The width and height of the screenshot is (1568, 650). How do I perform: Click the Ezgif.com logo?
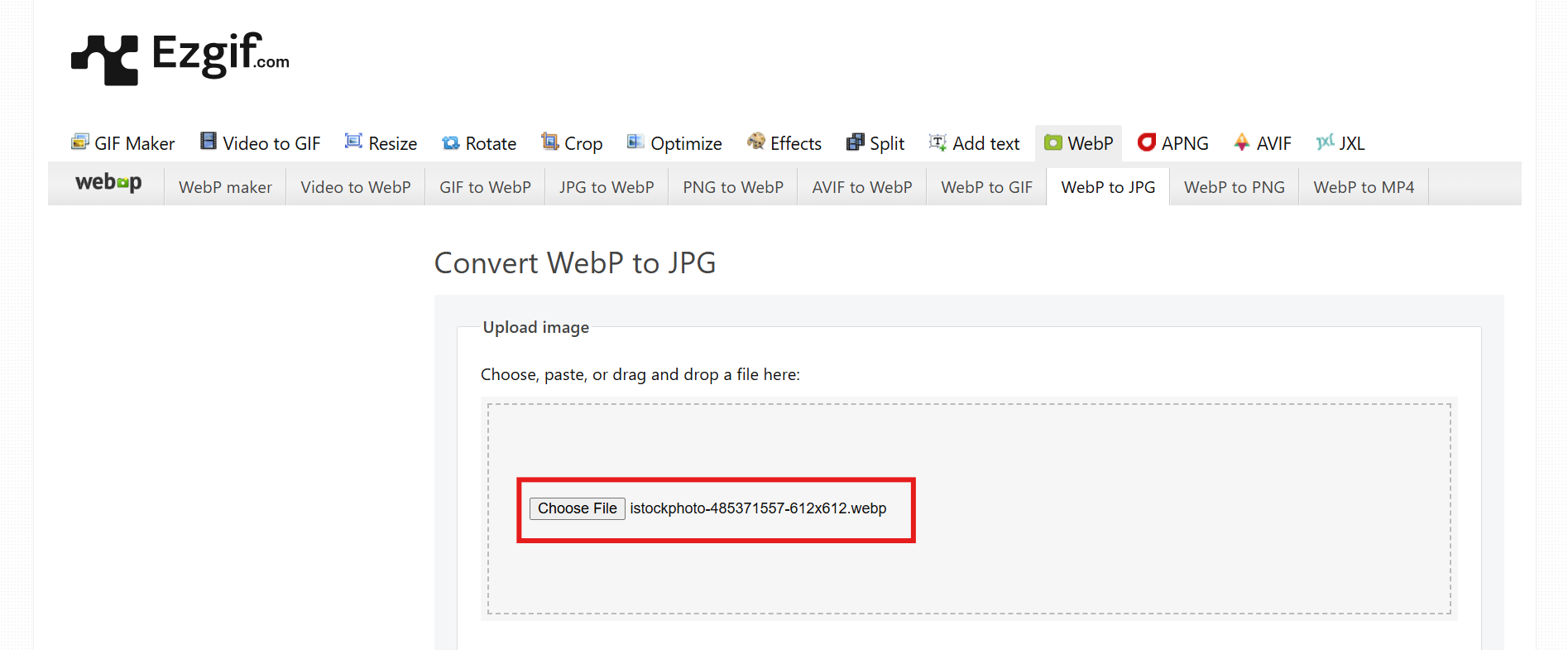coord(180,58)
